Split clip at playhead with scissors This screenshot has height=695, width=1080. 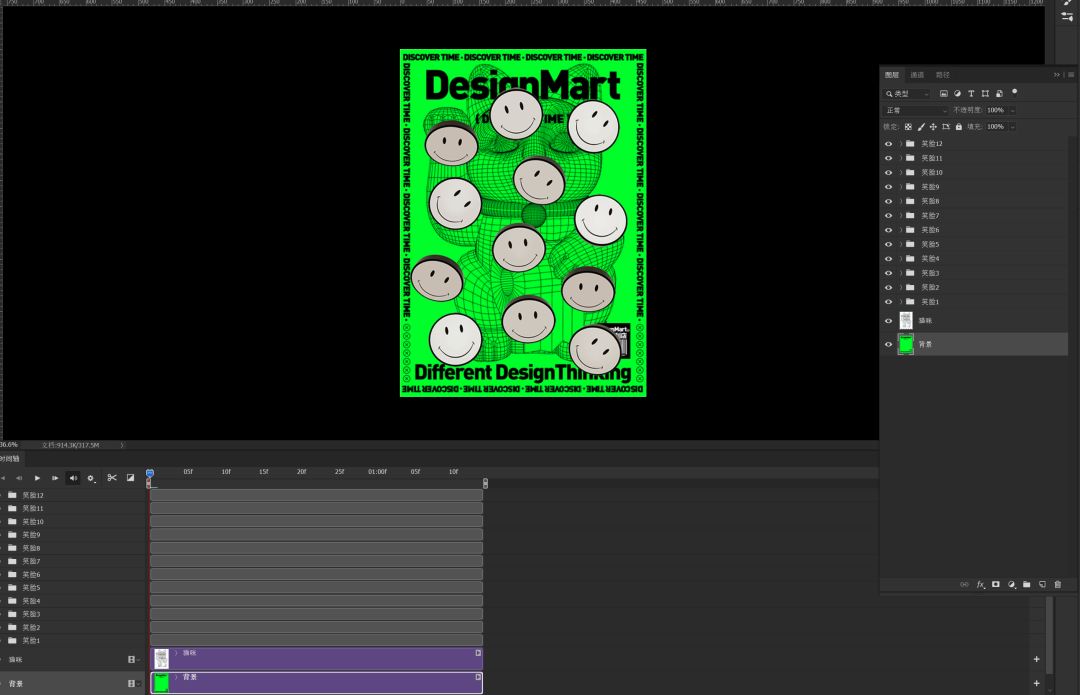coord(112,477)
